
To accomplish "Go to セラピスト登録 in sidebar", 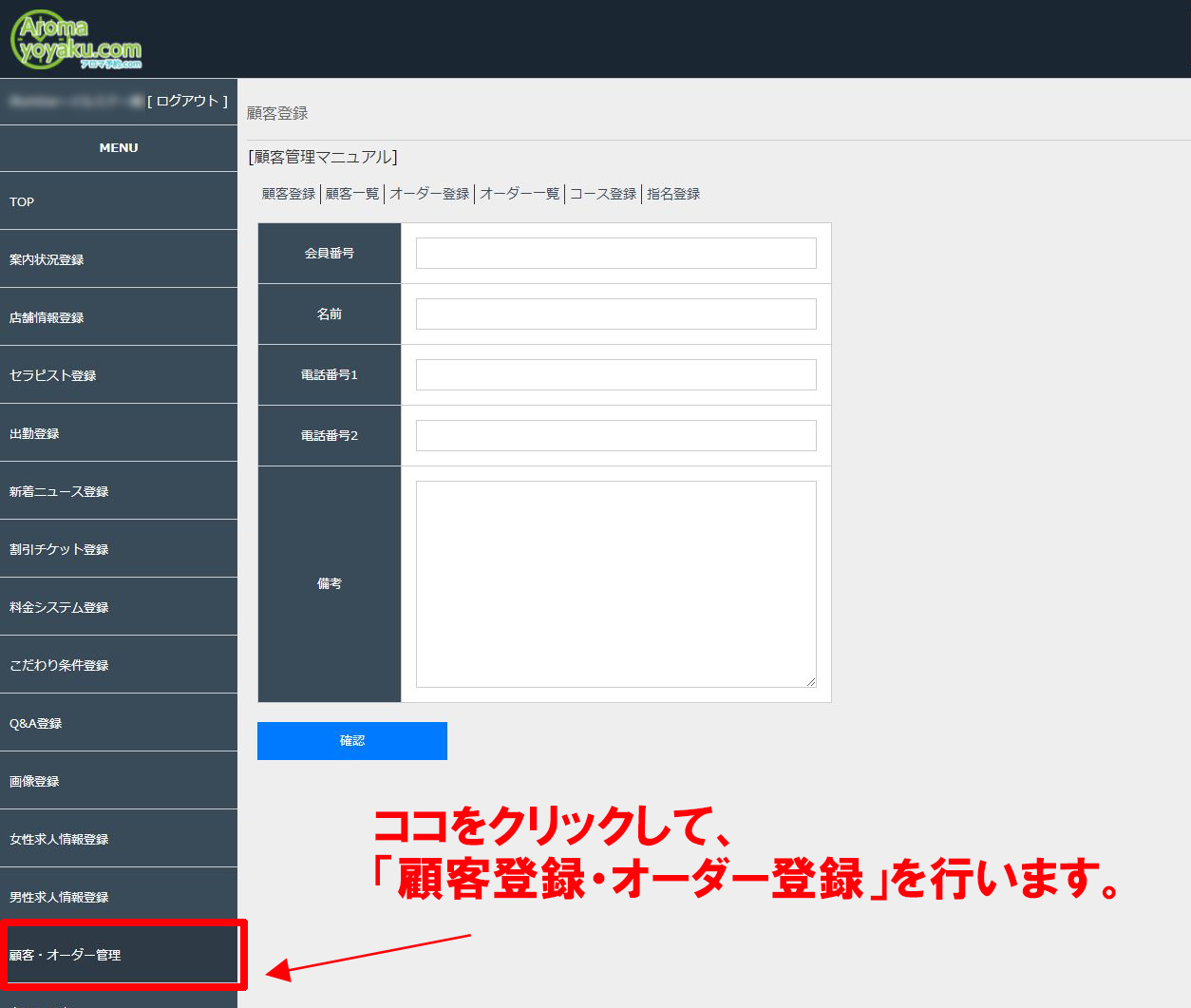I will click(x=53, y=375).
